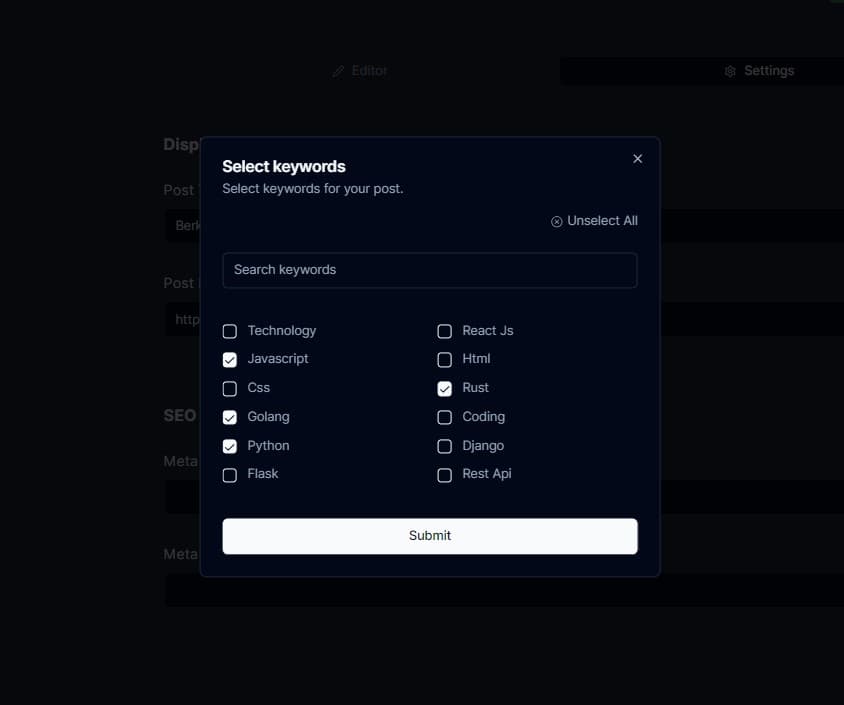Check the Rest Api keyword checkbox
The image size is (844, 705).
[x=445, y=475]
